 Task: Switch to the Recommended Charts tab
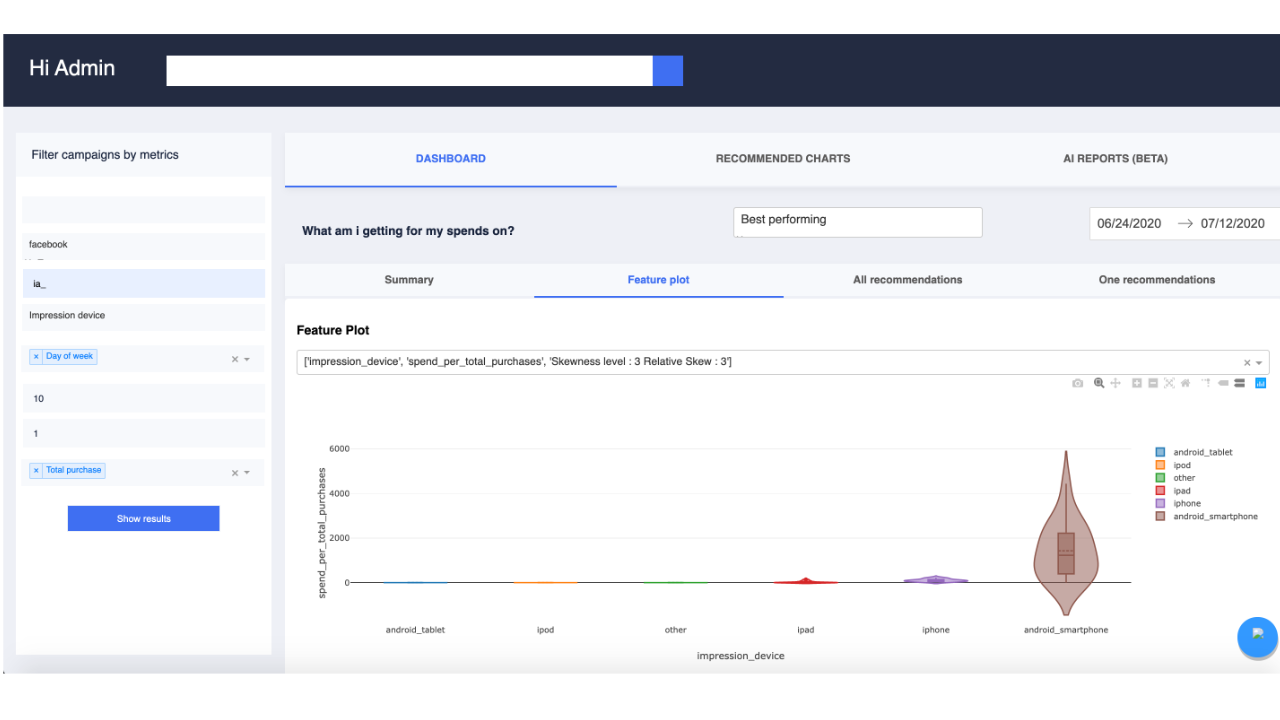(x=783, y=159)
